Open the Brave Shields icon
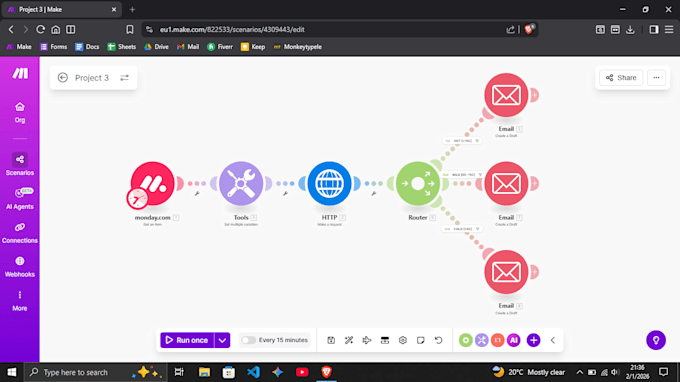The height and width of the screenshot is (382, 680). (x=530, y=29)
